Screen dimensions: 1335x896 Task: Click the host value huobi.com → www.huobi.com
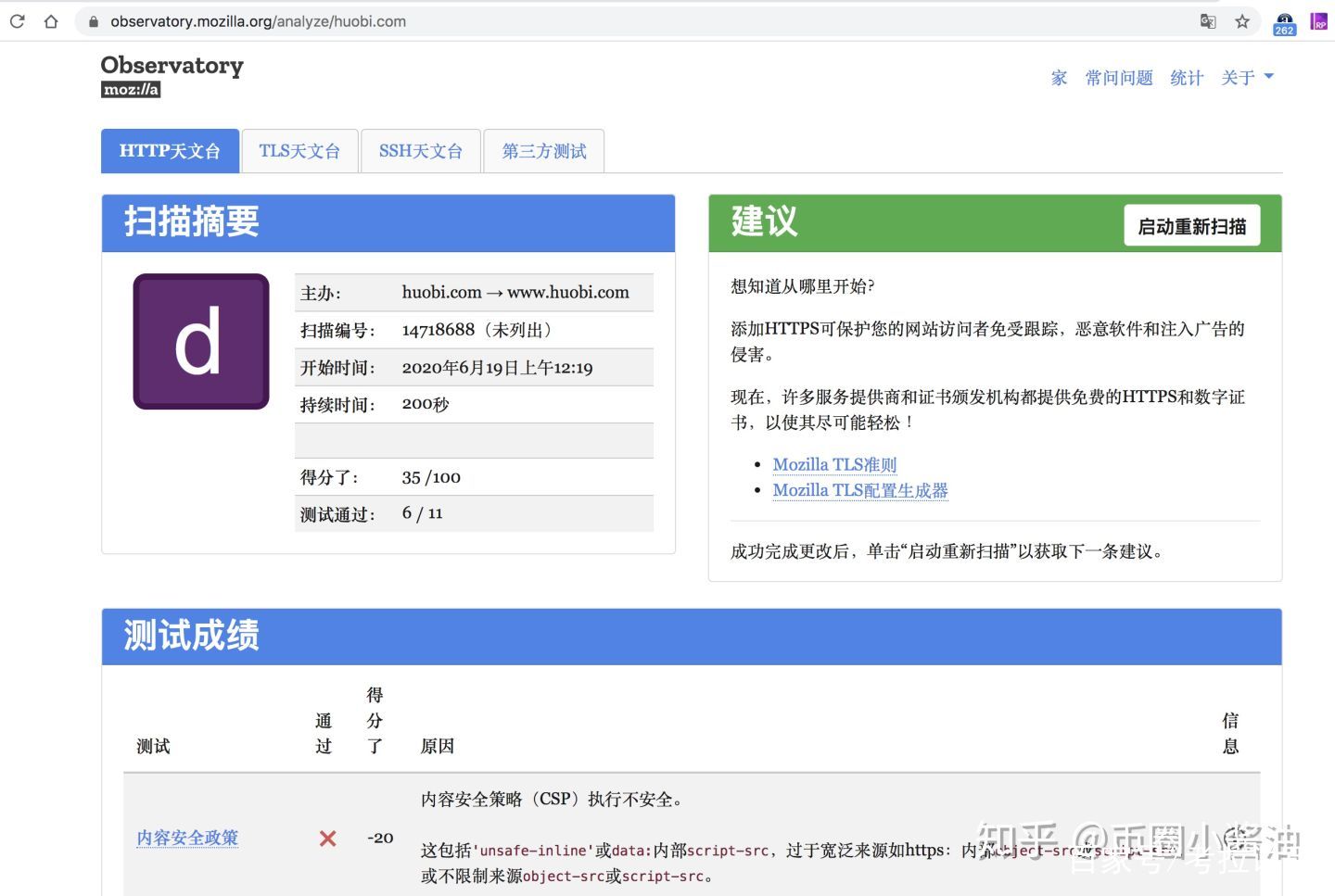[x=515, y=293]
